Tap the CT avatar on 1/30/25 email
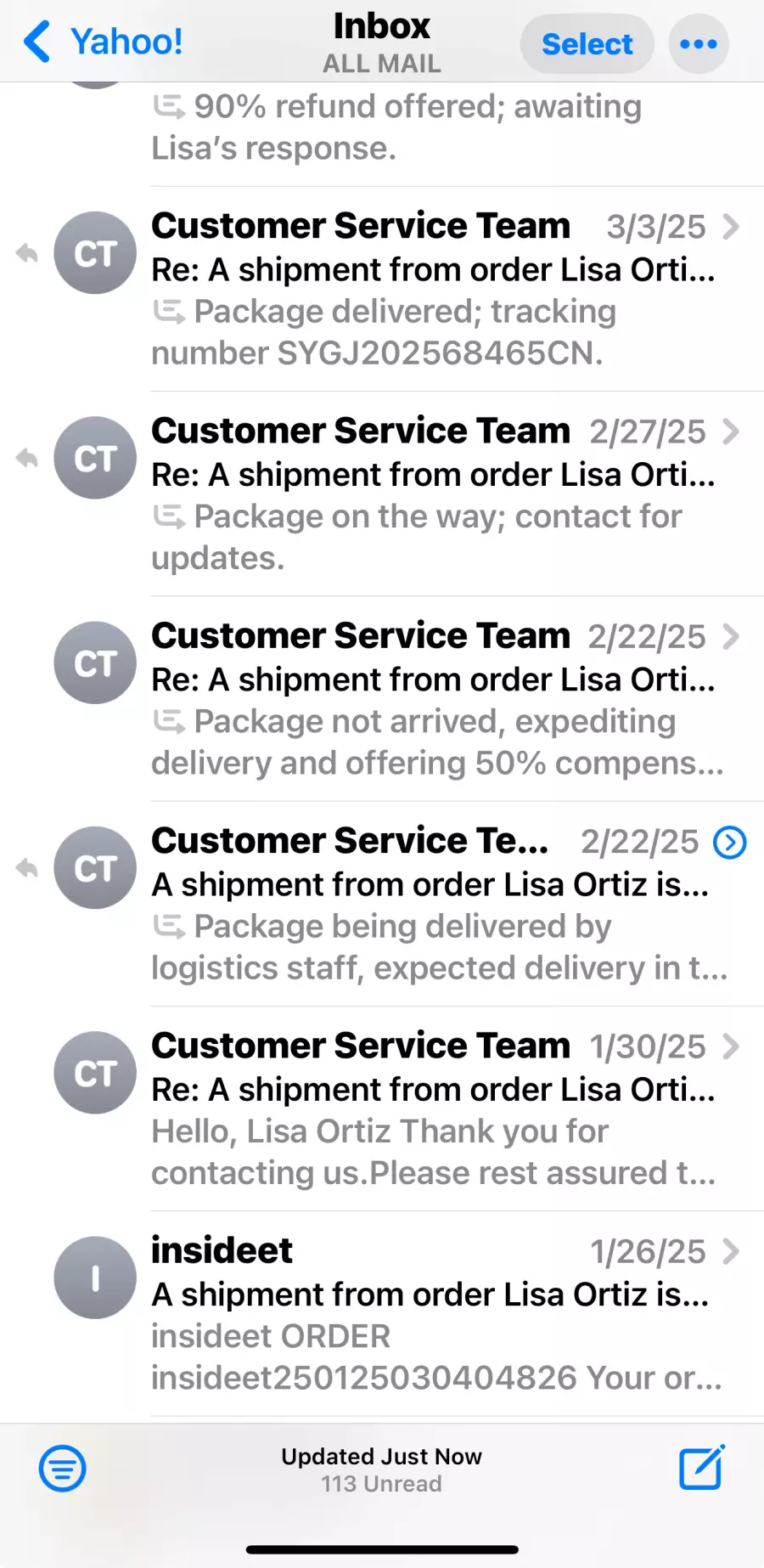Screen dimensions: 764x1568 (x=95, y=1073)
